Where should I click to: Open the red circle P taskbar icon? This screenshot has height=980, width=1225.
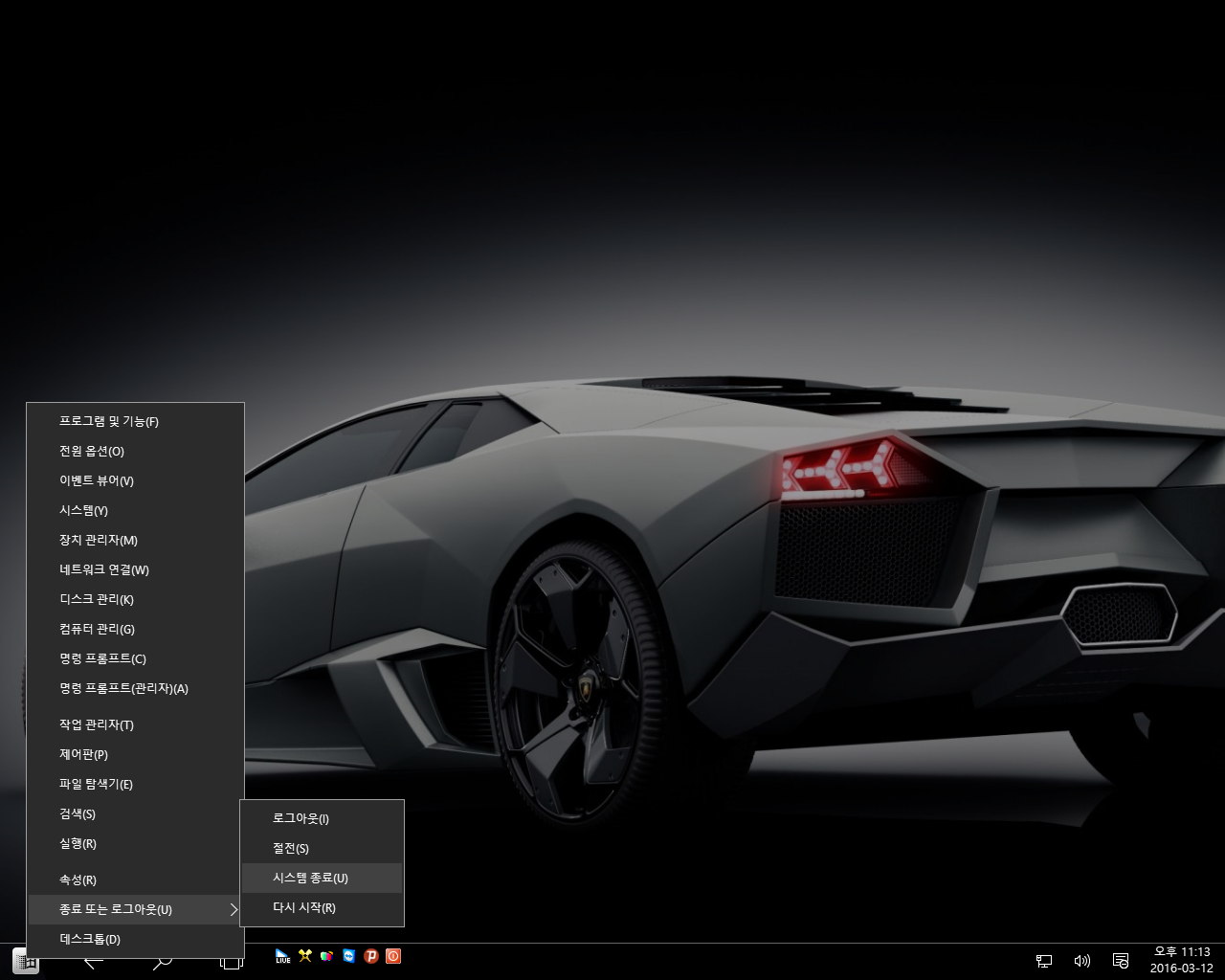tap(371, 955)
